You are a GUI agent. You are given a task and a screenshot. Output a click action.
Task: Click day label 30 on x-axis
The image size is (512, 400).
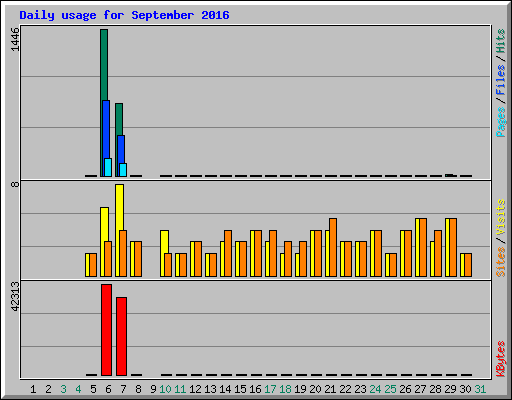[x=465, y=389]
